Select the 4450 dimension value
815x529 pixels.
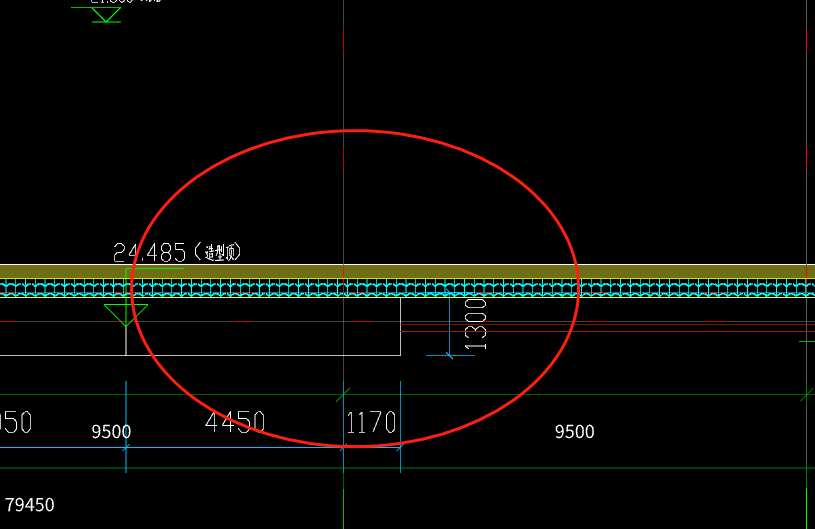click(x=235, y=422)
